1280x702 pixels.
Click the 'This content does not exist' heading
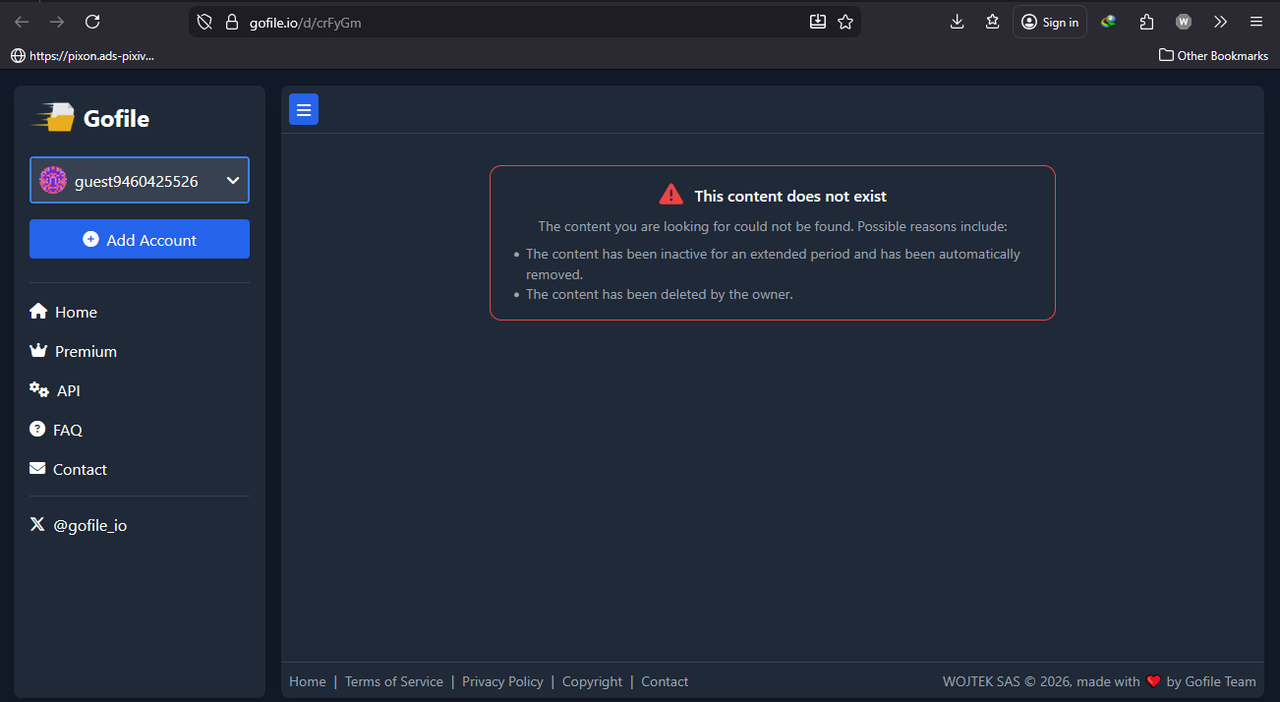pyautogui.click(x=791, y=196)
